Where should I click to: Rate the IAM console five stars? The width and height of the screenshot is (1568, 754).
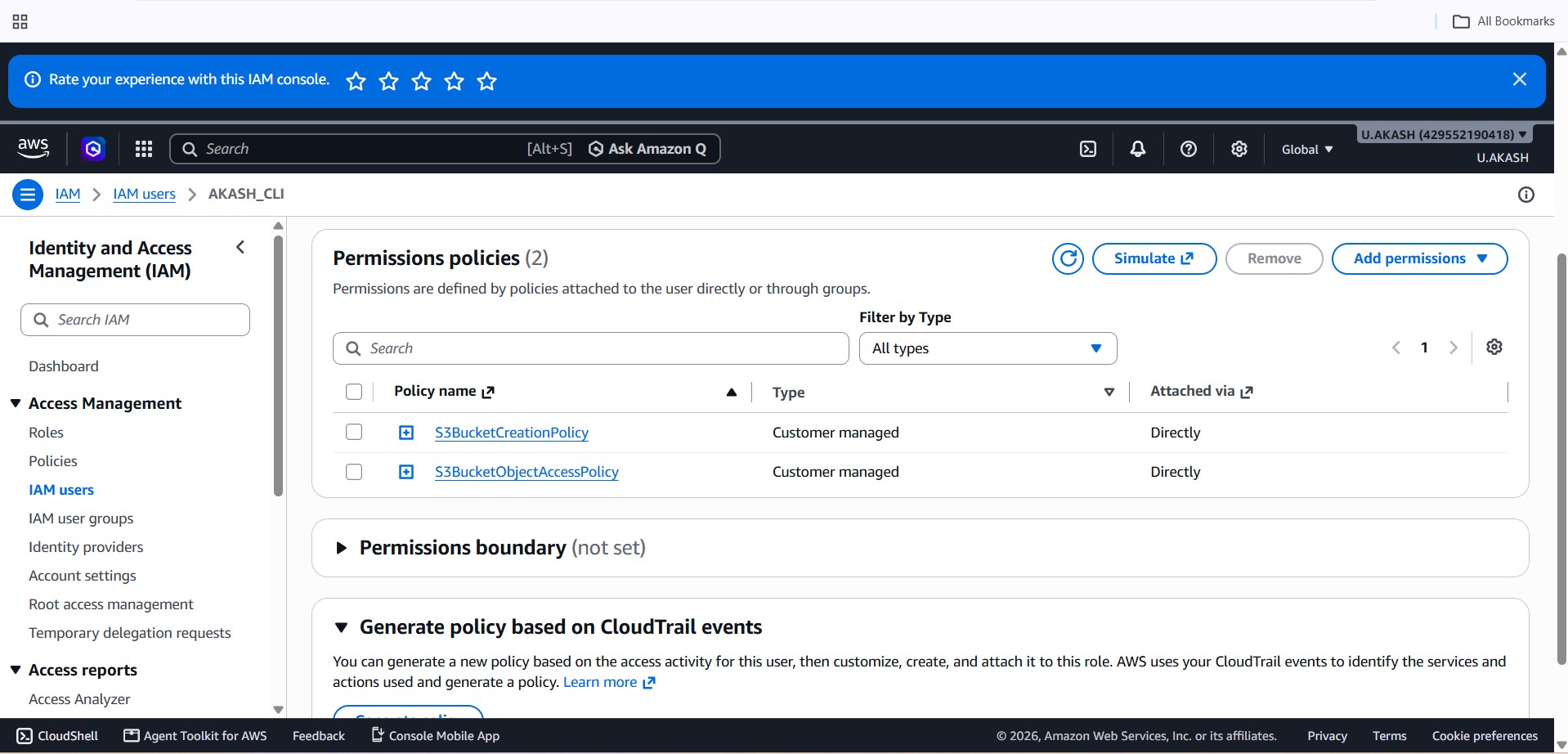[487, 81]
